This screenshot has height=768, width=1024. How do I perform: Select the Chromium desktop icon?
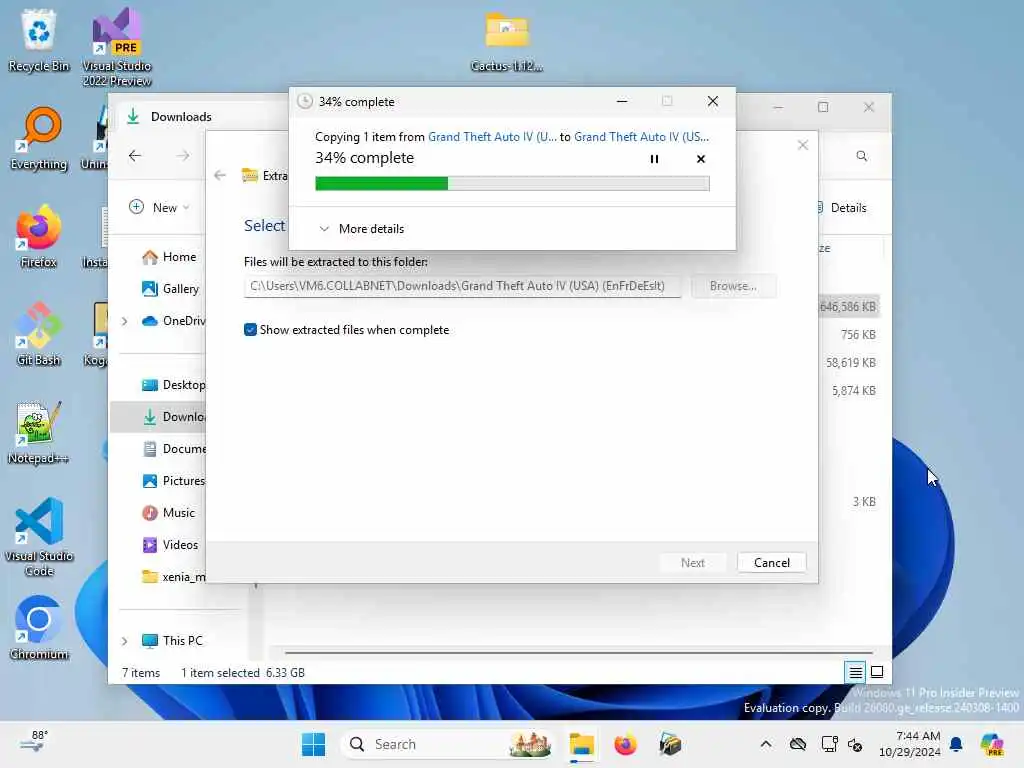point(39,628)
